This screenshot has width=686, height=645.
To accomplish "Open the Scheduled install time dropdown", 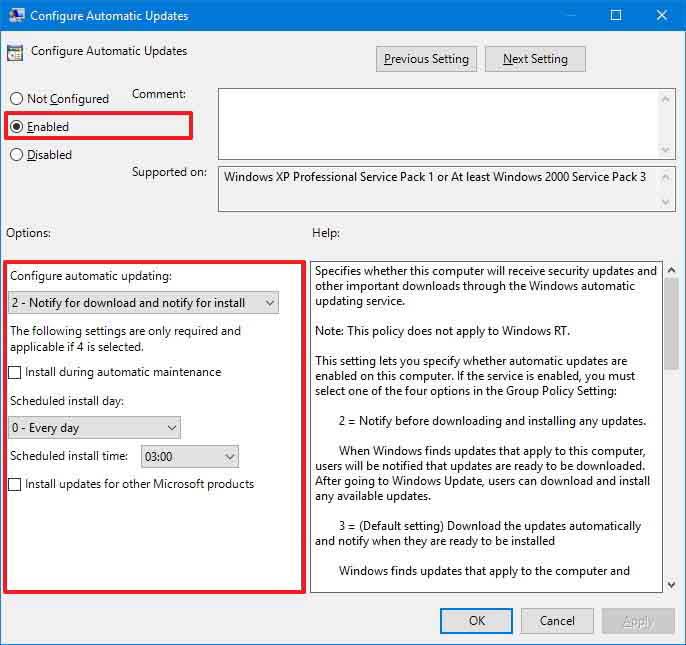I will click(x=190, y=457).
